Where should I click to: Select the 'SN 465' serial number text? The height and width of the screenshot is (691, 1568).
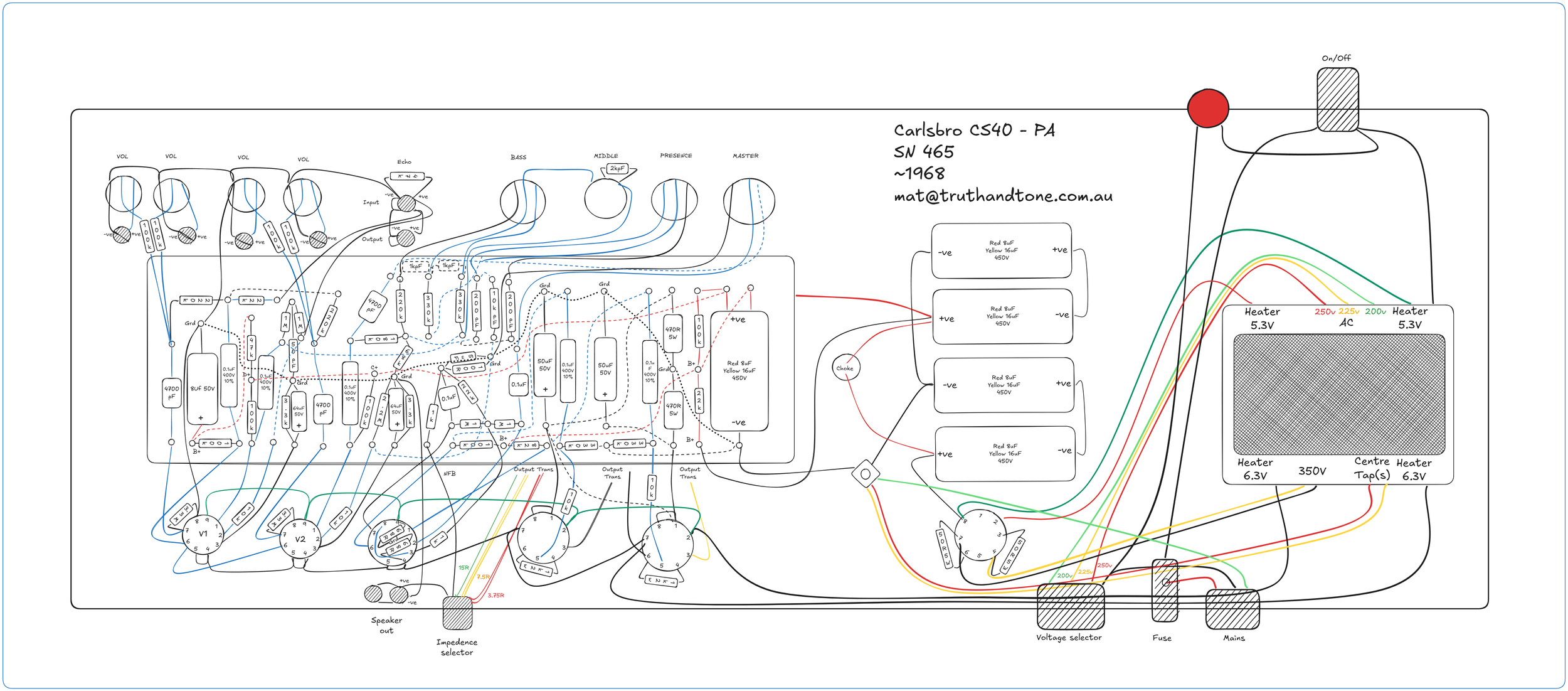click(923, 152)
